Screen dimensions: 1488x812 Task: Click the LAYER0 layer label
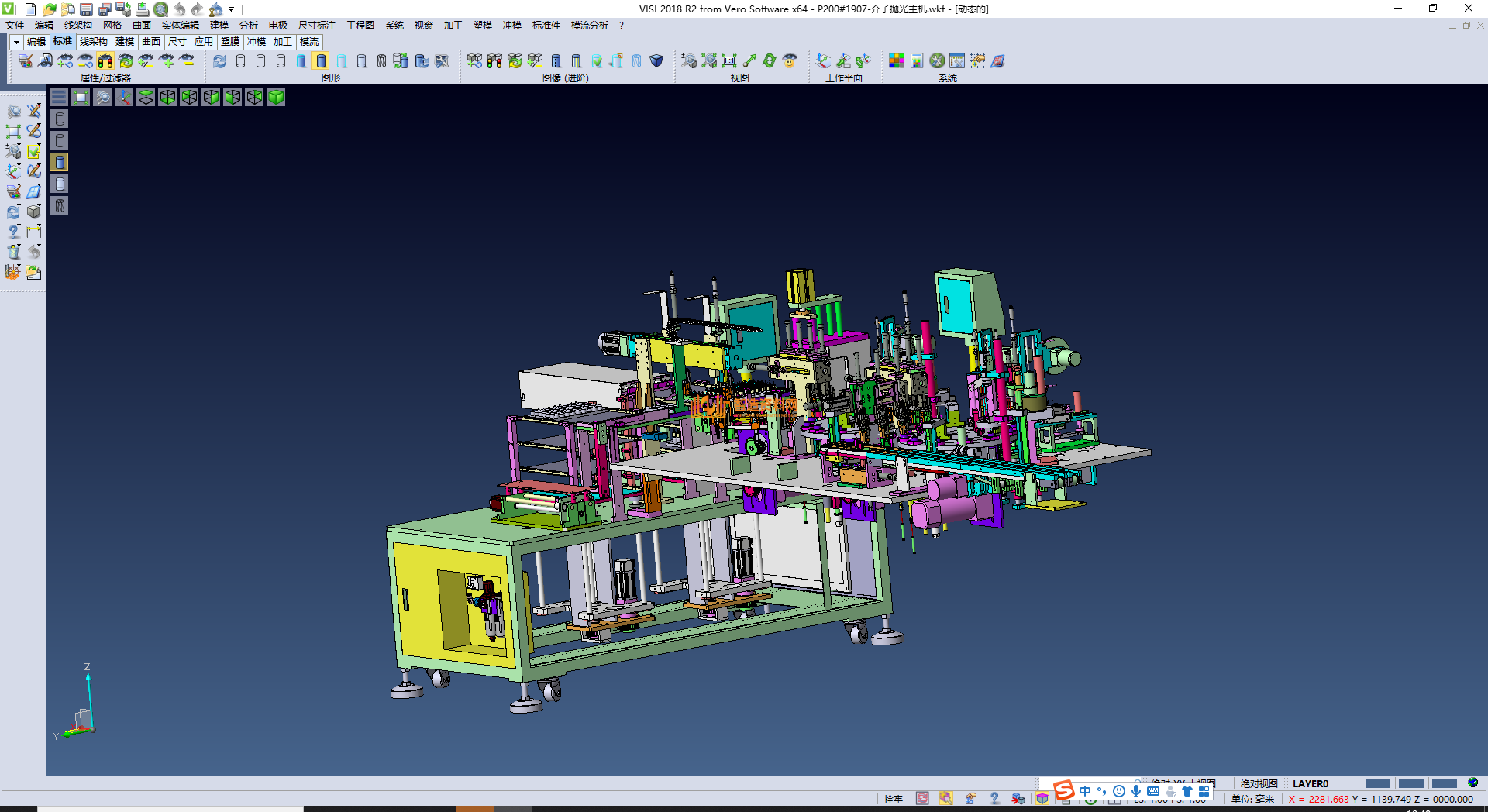pos(1310,783)
